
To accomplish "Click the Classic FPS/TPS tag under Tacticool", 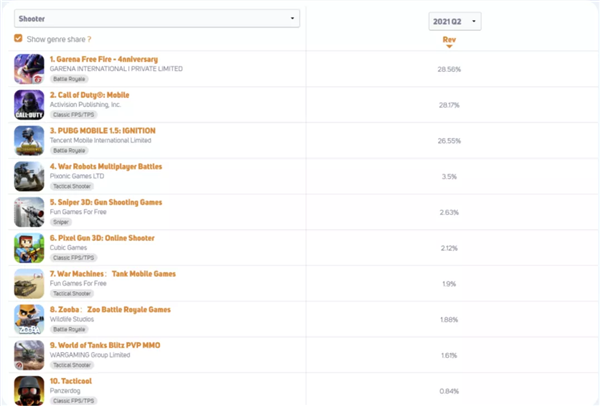I will 73,401.
